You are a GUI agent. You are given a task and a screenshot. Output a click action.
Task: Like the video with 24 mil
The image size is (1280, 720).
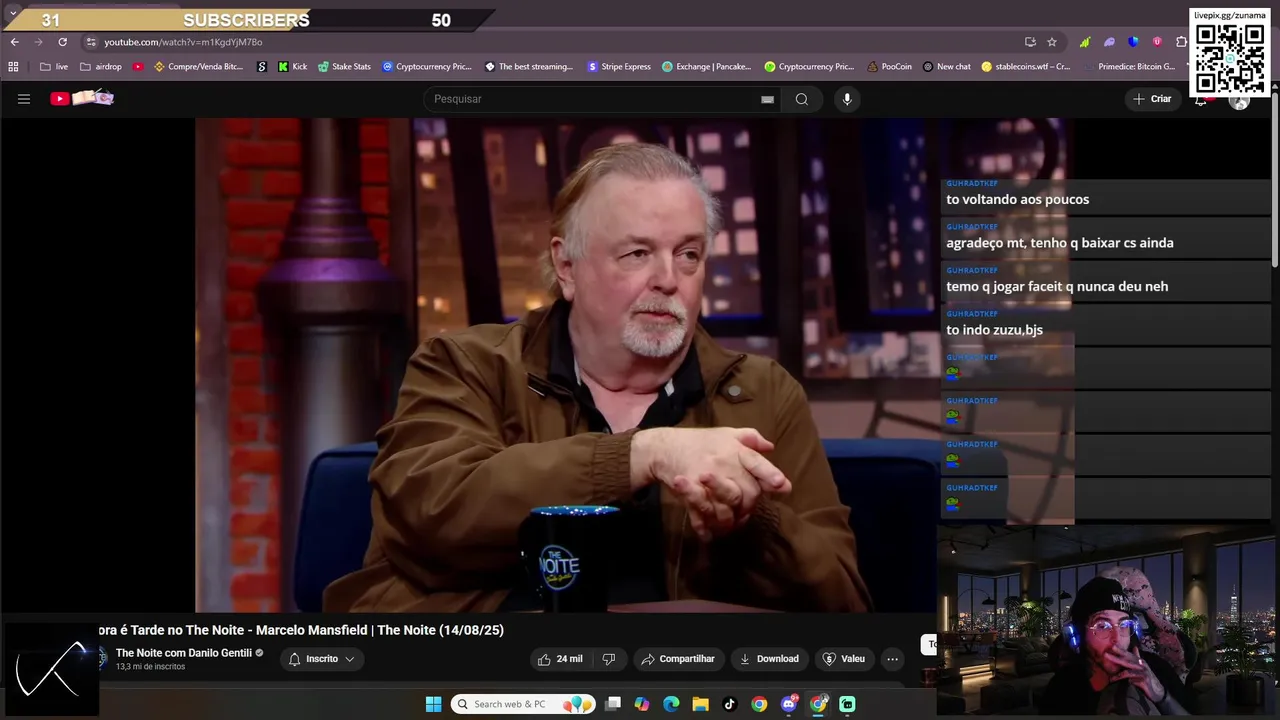tap(560, 659)
